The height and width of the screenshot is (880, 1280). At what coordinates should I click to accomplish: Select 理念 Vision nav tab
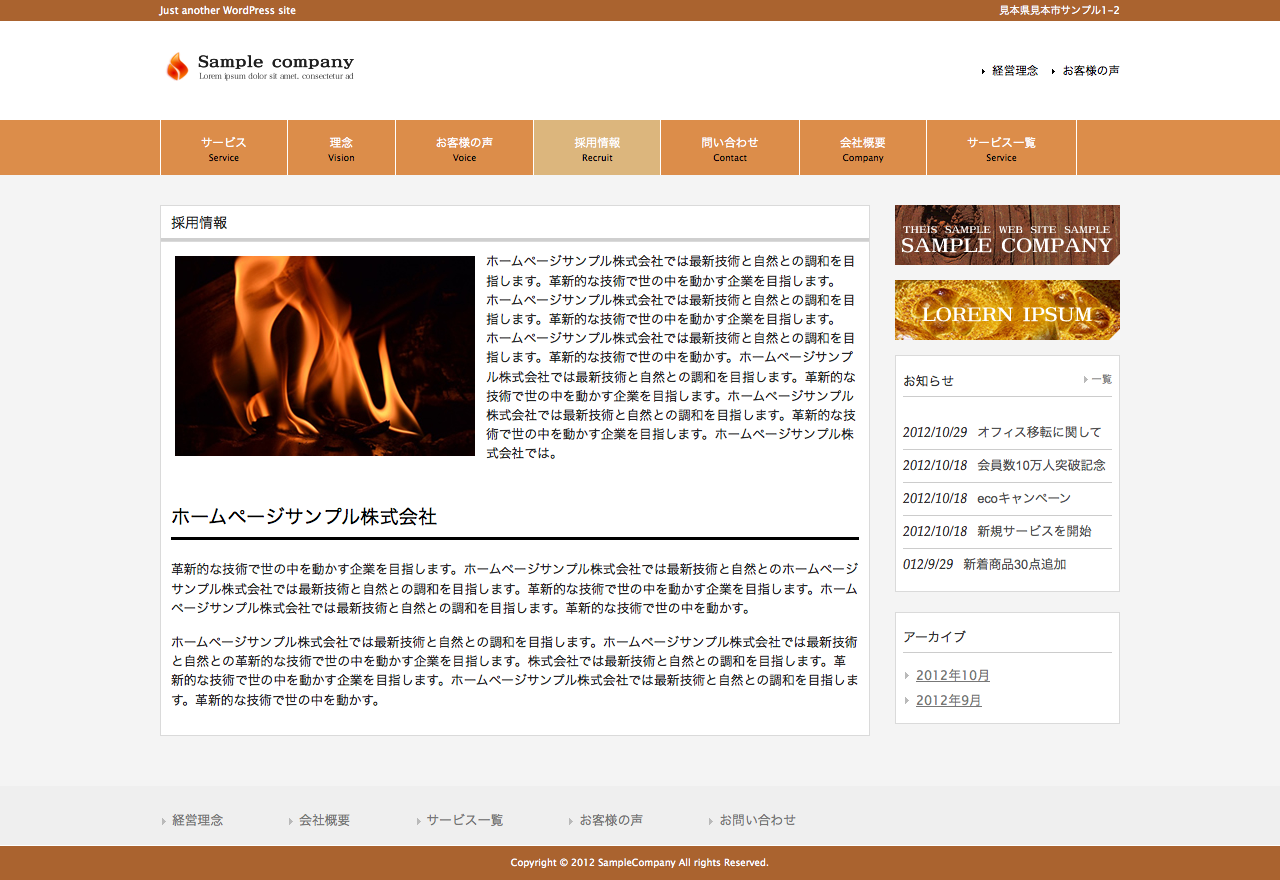341,148
